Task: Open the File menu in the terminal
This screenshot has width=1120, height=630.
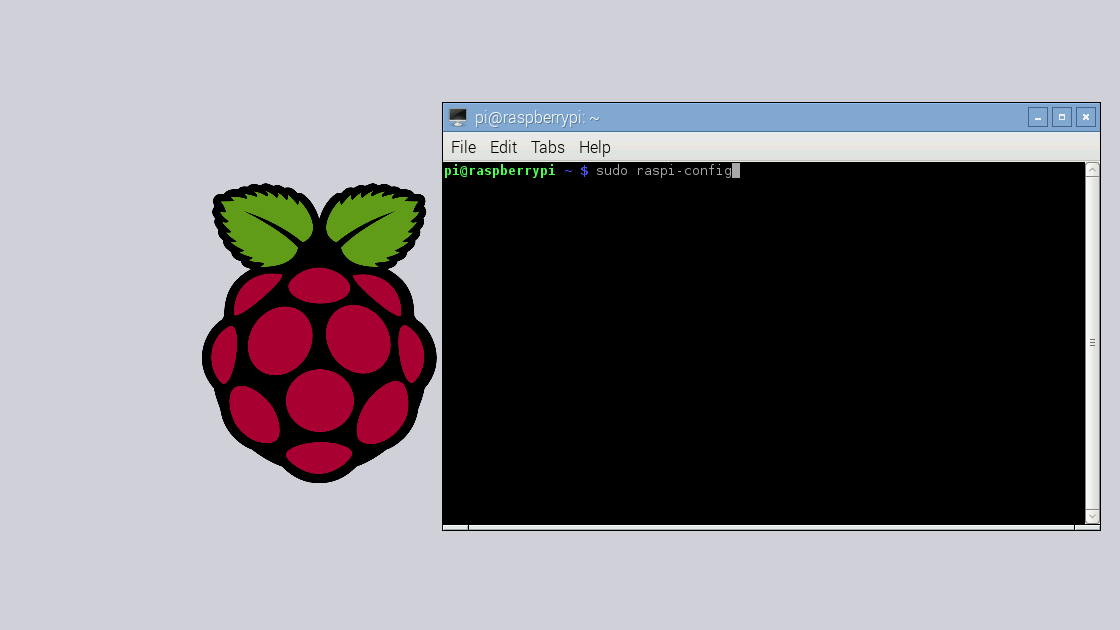Action: (x=463, y=147)
